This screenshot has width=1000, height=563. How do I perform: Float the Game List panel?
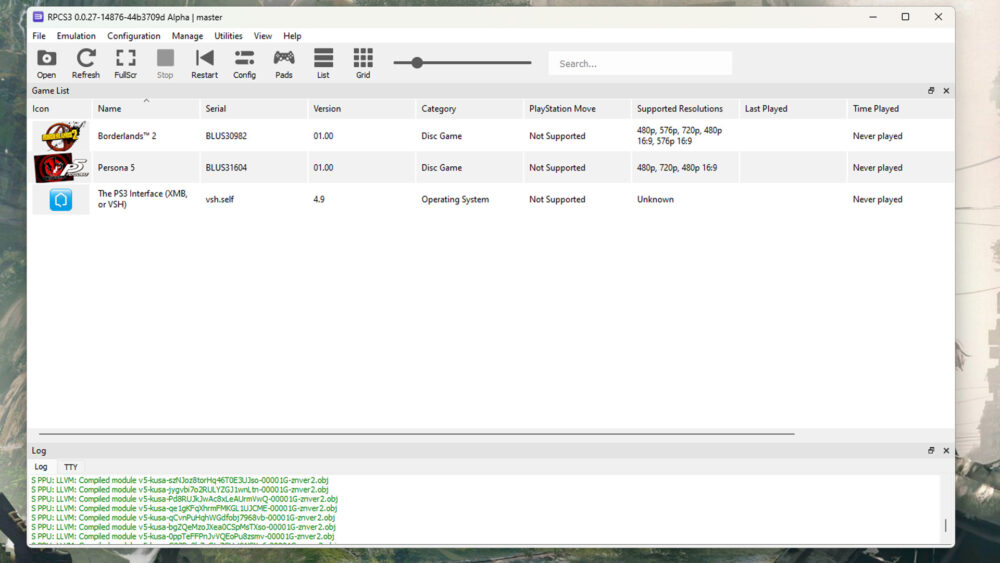[931, 91]
